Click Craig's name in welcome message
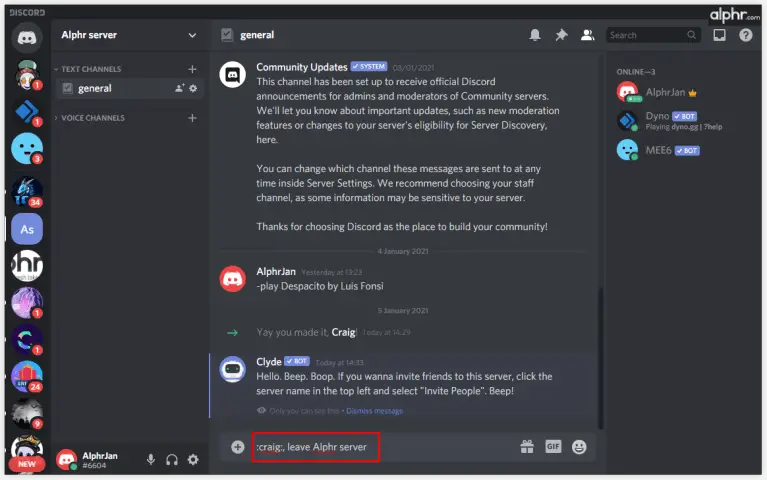The width and height of the screenshot is (767, 480). click(343, 332)
